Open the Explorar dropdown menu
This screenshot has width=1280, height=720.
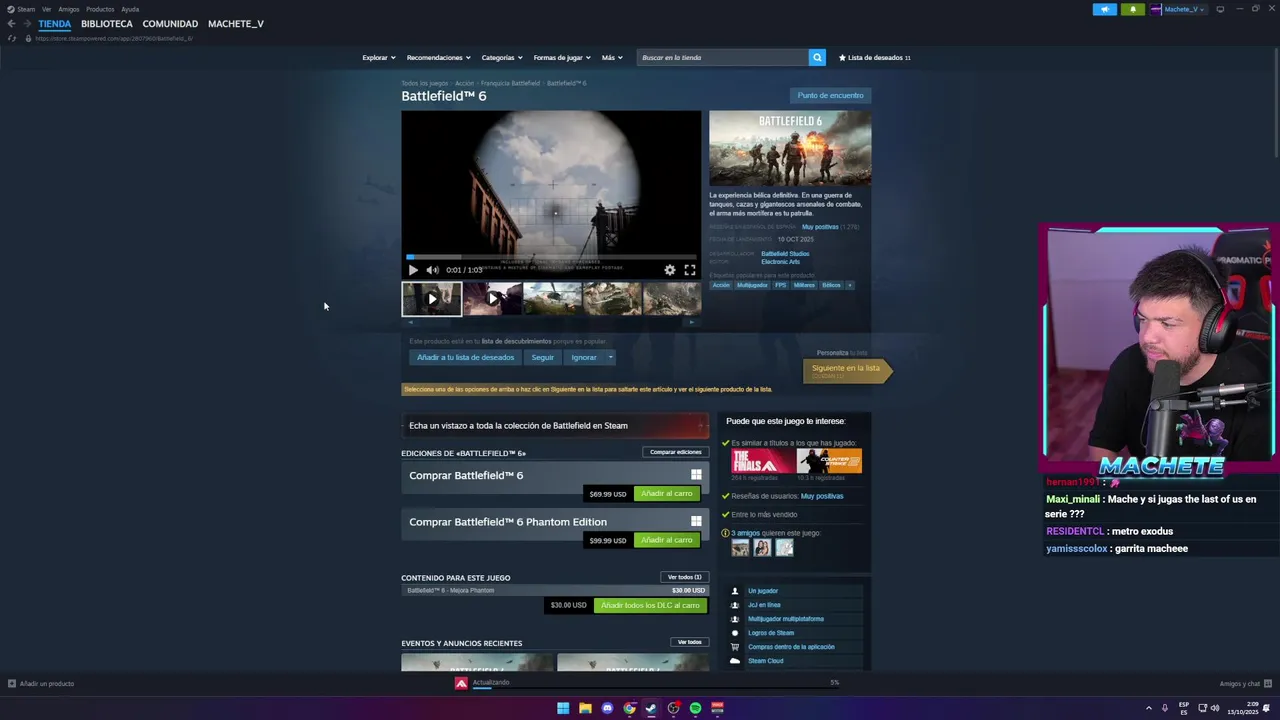(x=379, y=57)
